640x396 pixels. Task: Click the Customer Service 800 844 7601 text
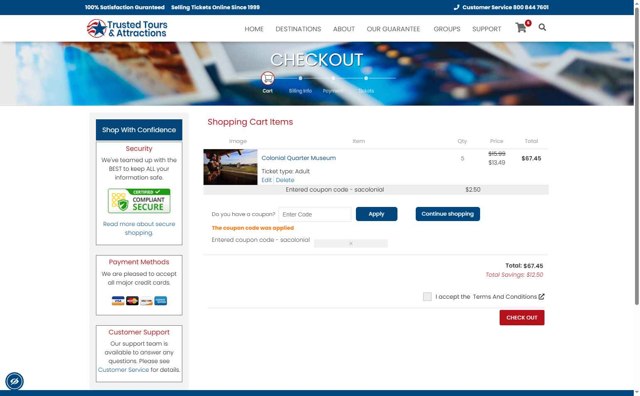505,7
